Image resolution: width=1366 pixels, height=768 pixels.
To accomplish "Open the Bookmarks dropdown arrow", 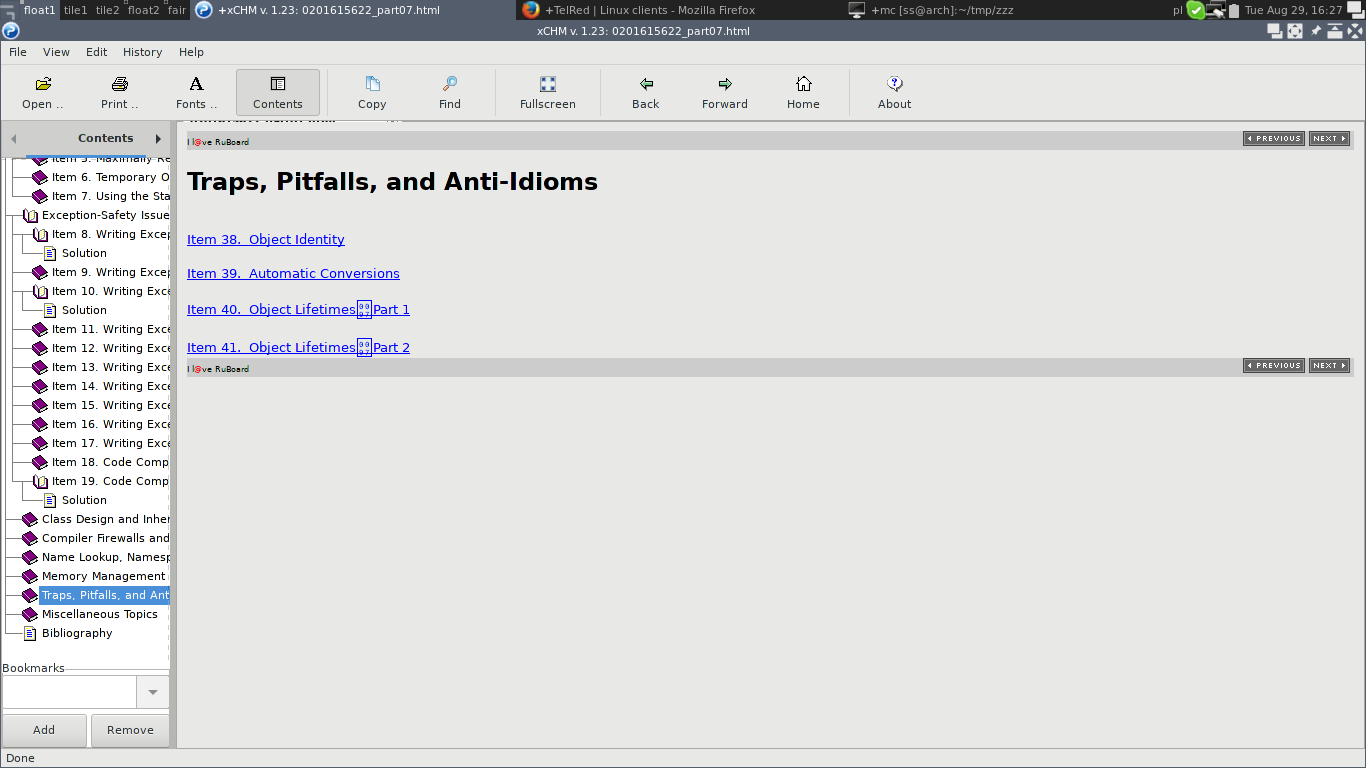I will click(x=153, y=692).
